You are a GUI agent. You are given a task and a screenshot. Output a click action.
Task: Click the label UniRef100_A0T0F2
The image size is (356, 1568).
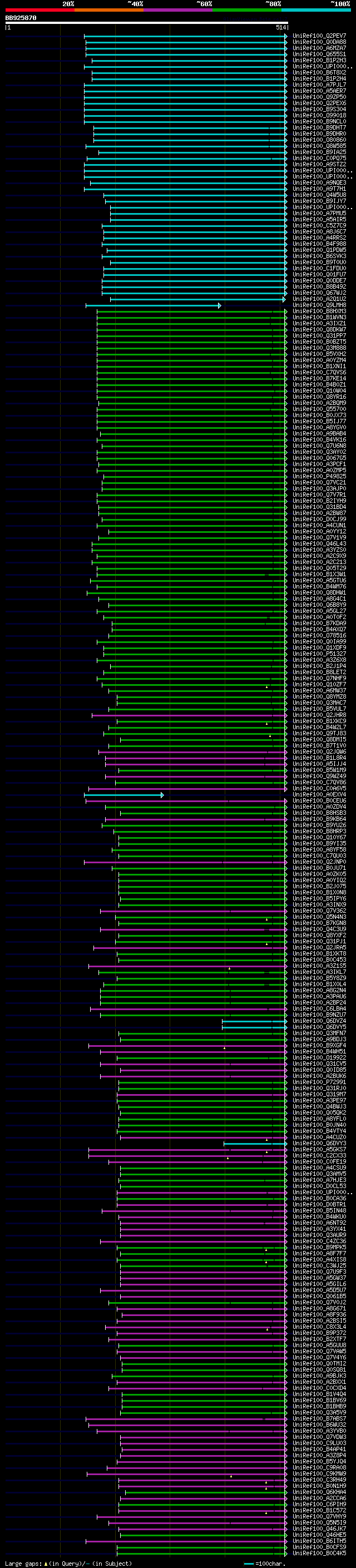coord(319,617)
